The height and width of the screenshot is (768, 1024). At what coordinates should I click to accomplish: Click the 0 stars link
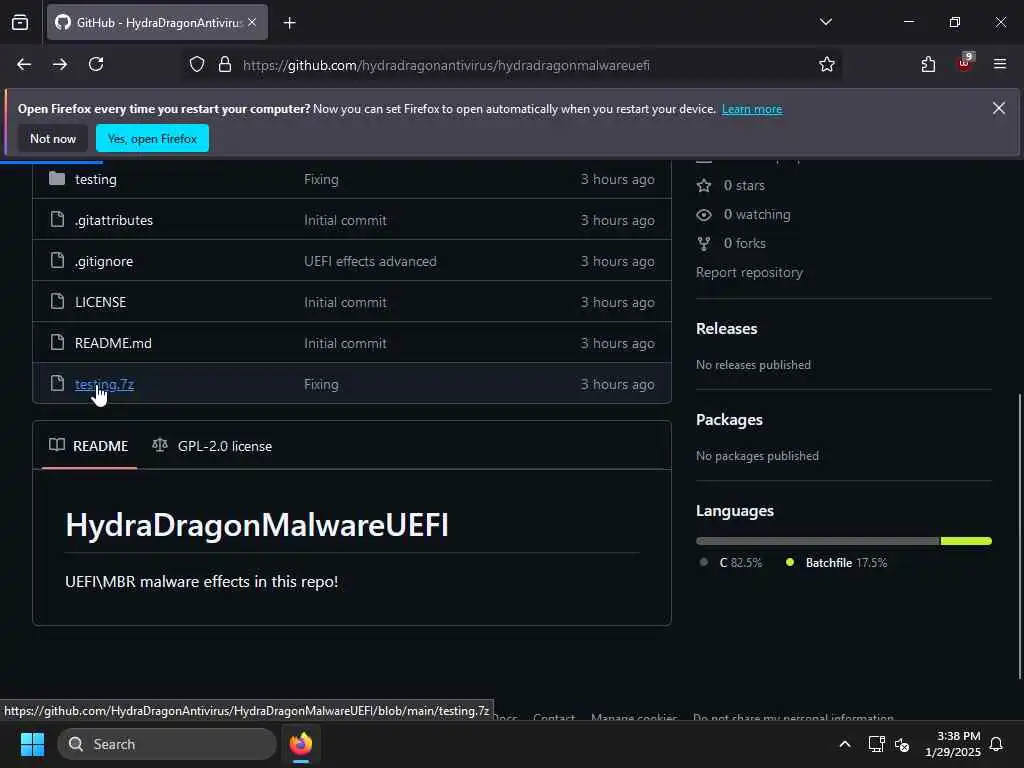click(x=744, y=185)
